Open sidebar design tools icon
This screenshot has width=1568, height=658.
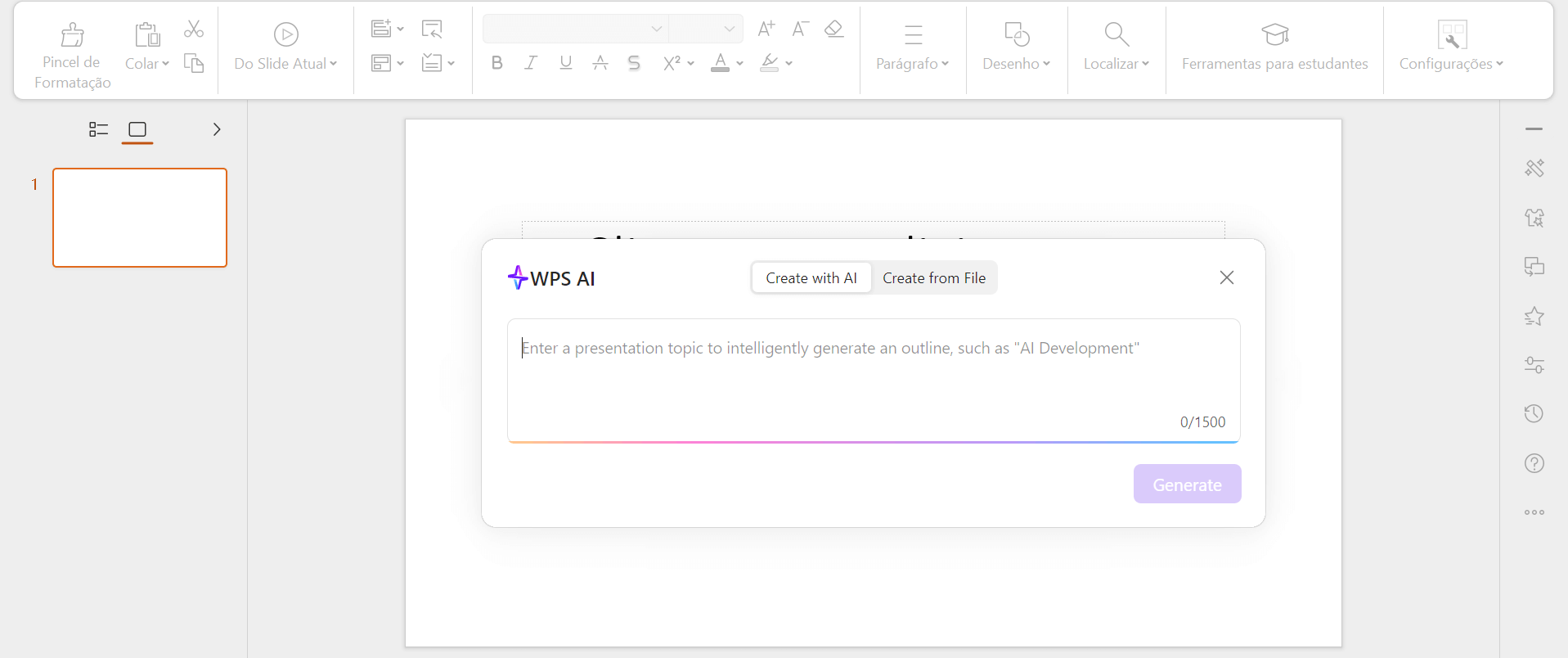[1534, 168]
